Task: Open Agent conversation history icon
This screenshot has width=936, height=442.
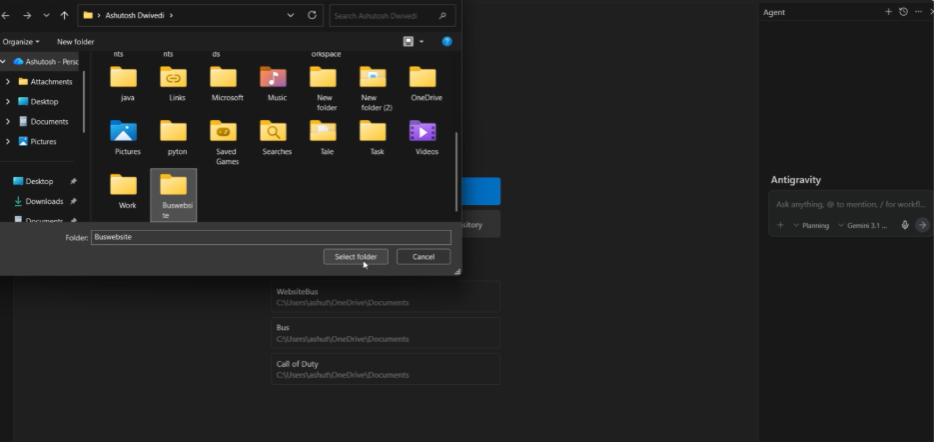Action: tap(904, 11)
